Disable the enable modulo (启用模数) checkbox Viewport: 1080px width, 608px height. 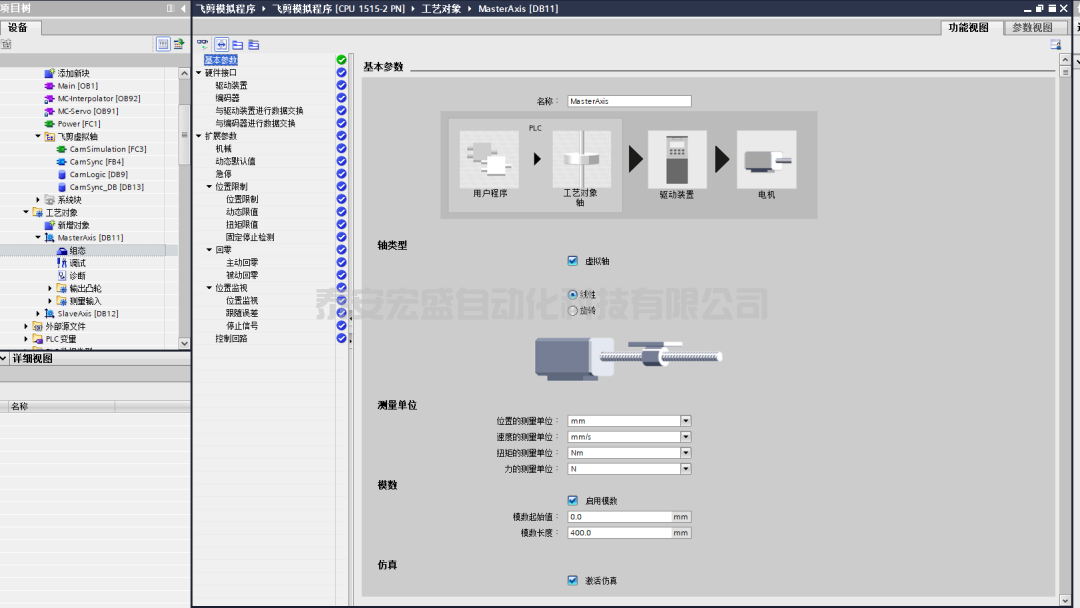[573, 500]
